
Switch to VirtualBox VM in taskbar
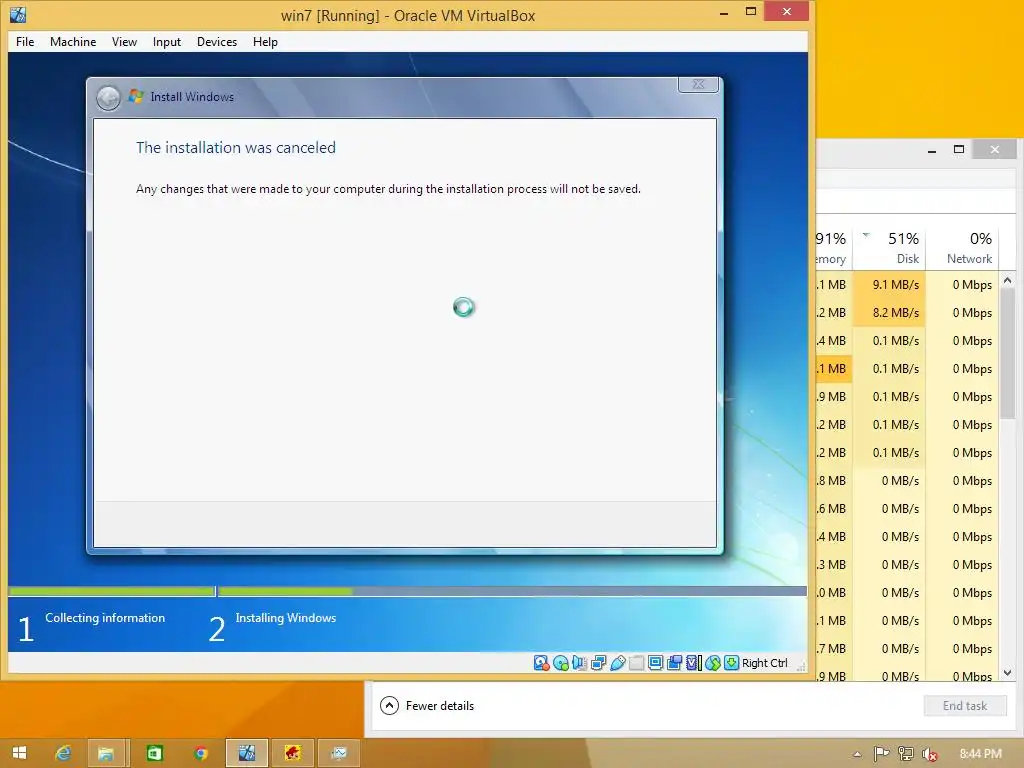click(x=247, y=753)
